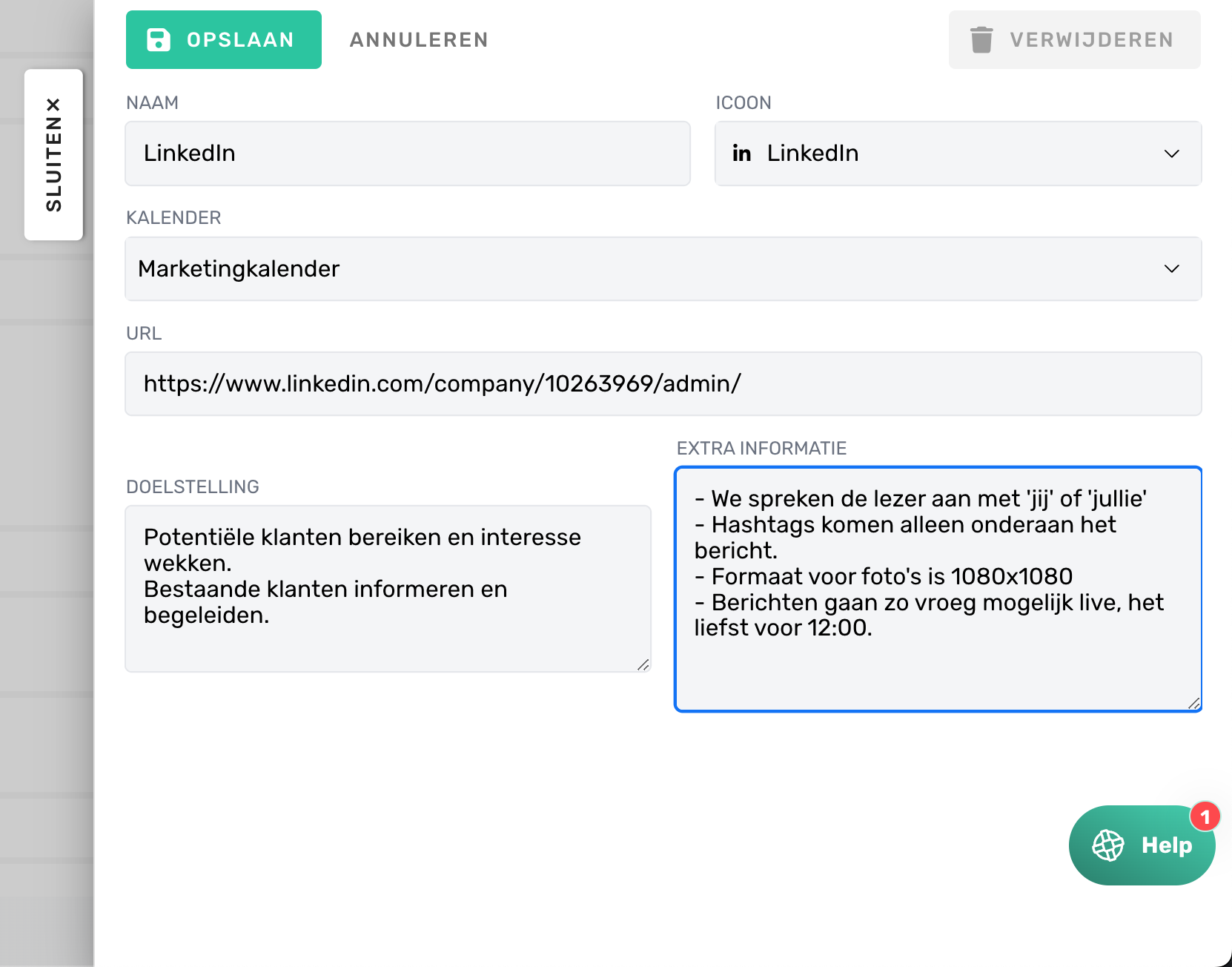This screenshot has height=967, width=1232.
Task: Click the red notification badge on Help
Action: click(1205, 817)
